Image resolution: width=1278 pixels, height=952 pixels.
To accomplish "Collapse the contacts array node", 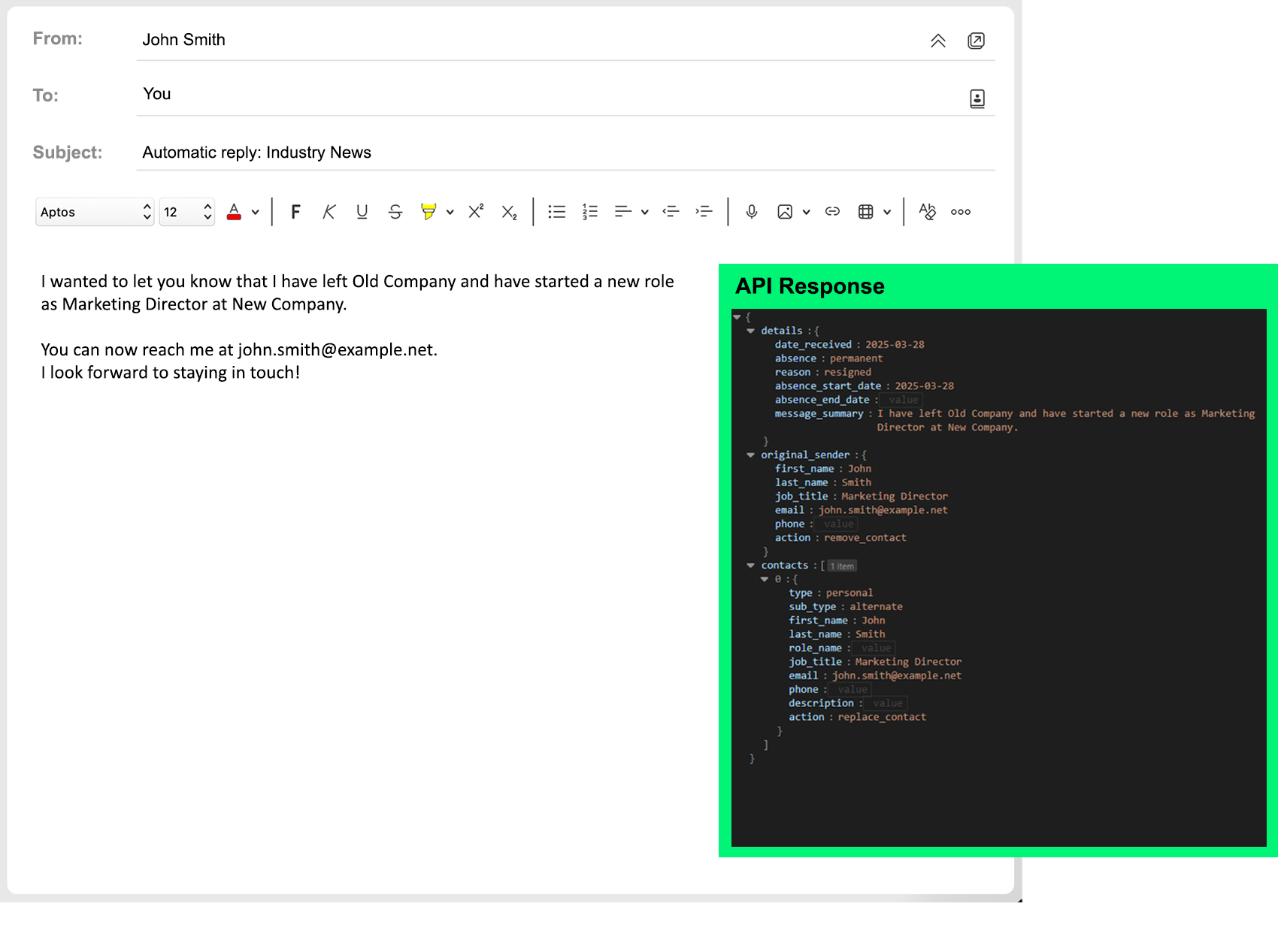I will [x=750, y=566].
